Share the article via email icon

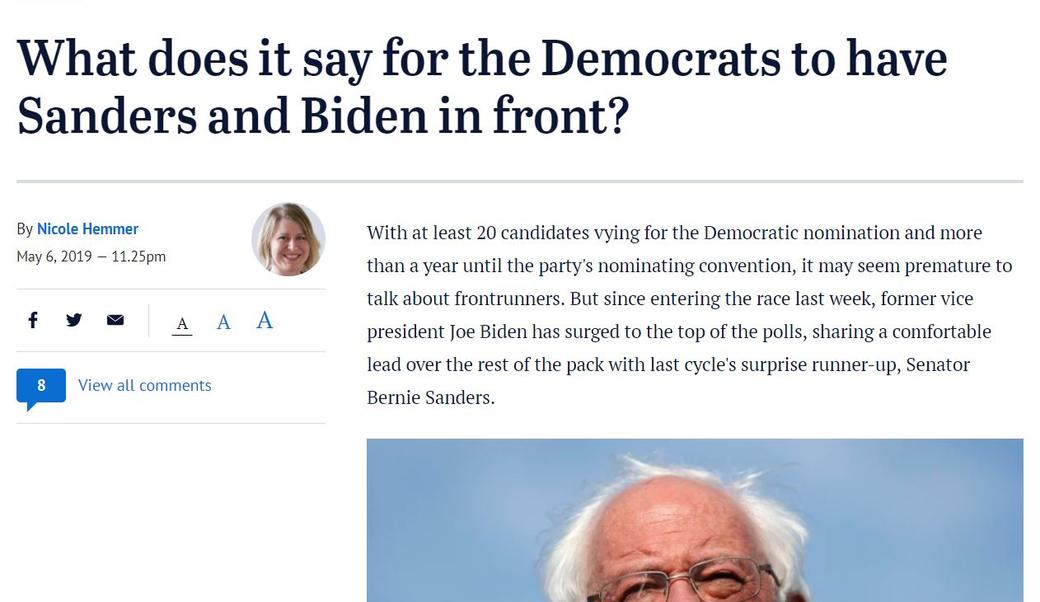115,320
